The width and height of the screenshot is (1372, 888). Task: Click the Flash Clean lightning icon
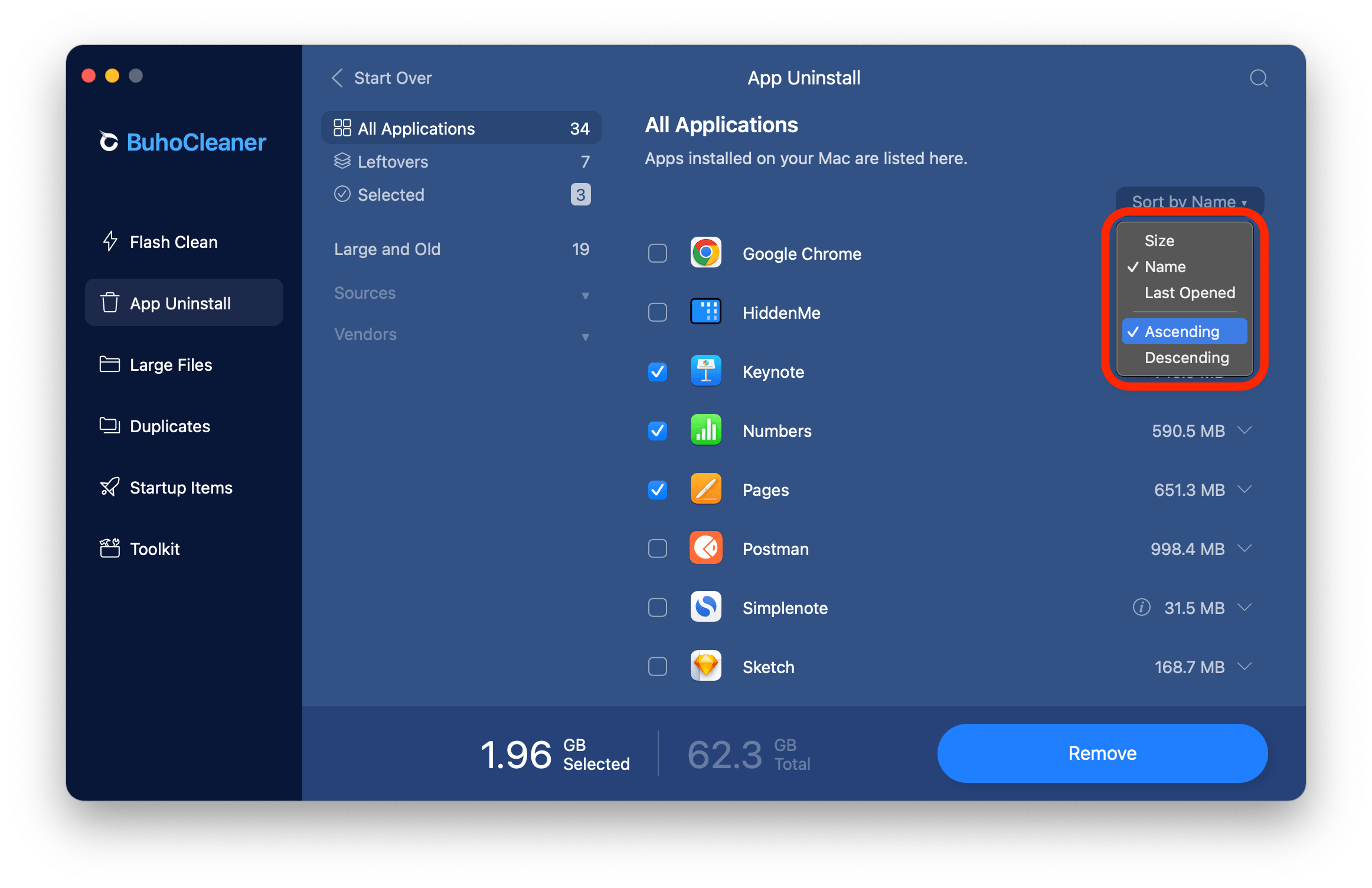110,241
